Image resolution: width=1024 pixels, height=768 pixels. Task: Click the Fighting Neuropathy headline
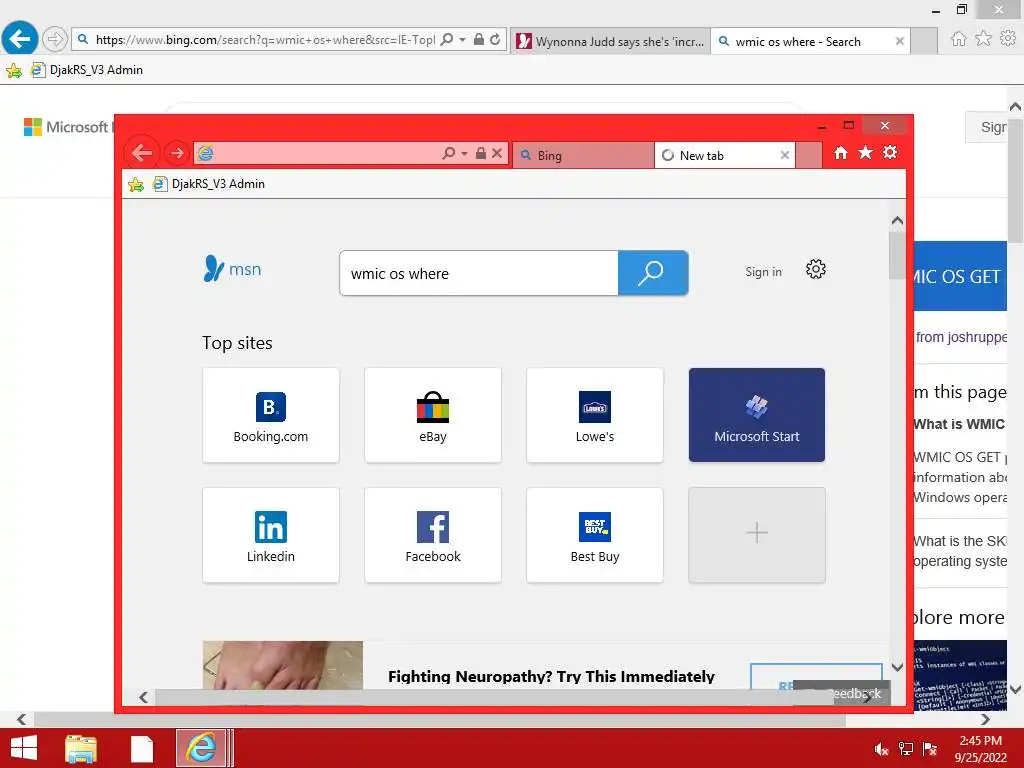pyautogui.click(x=551, y=677)
